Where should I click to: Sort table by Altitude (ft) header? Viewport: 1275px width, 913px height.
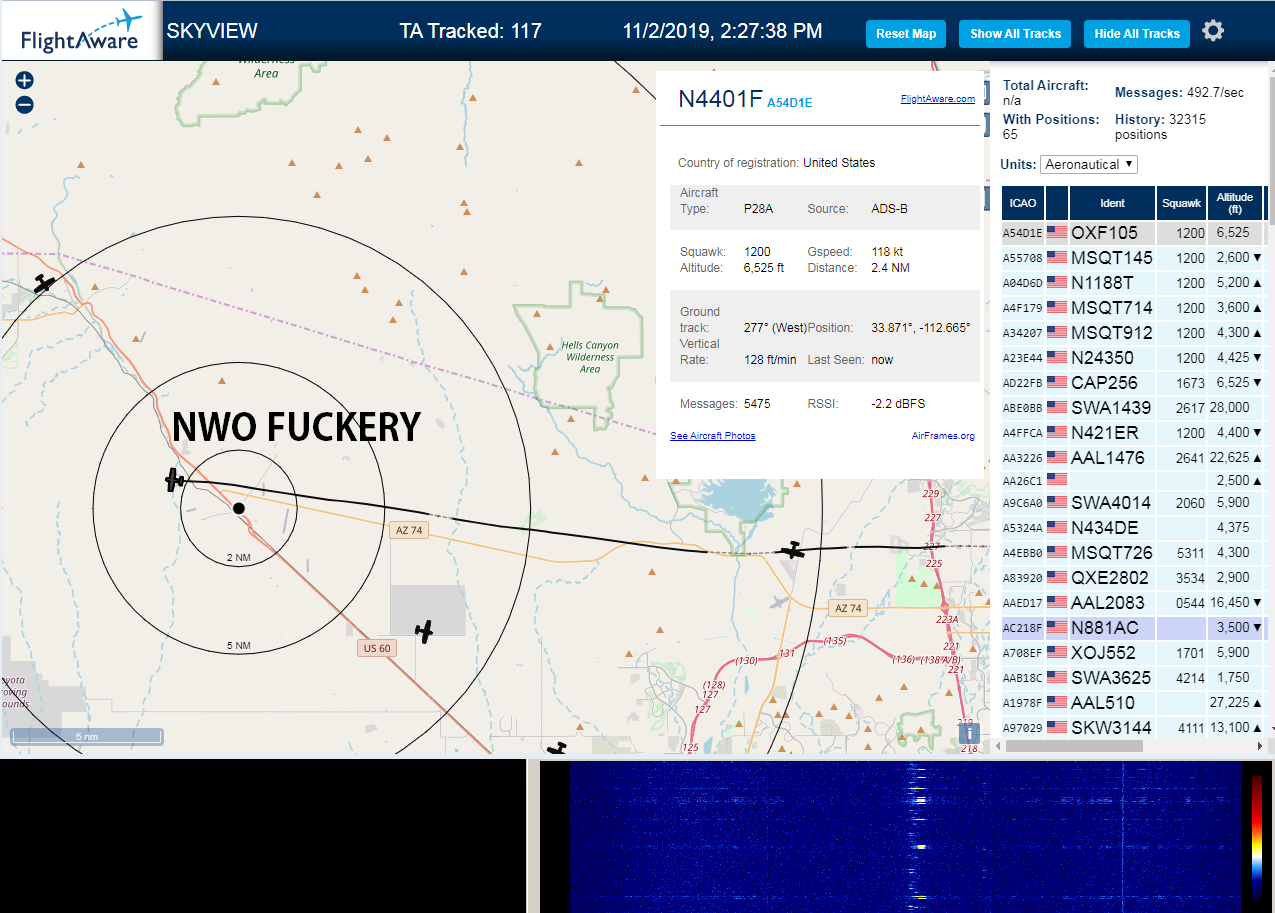point(1235,203)
